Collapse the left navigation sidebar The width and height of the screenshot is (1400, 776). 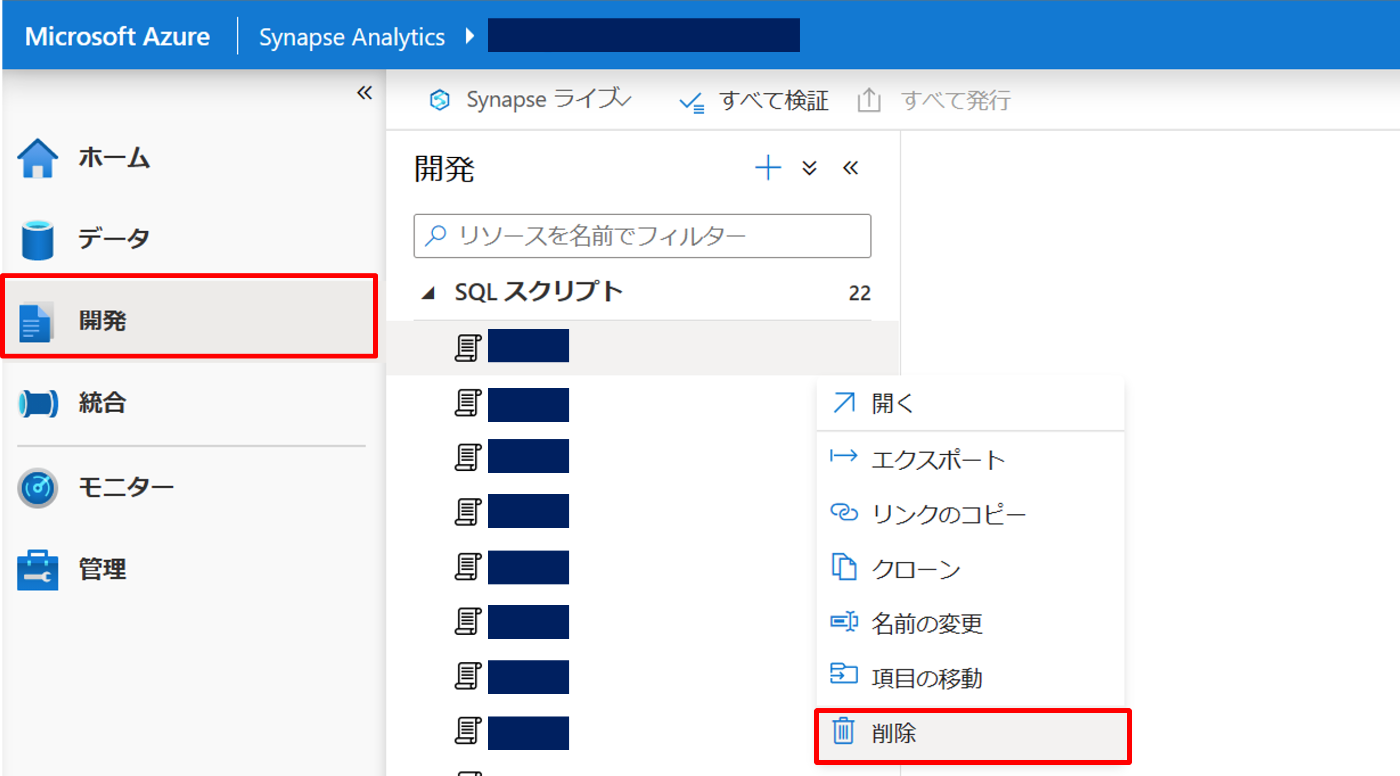[x=364, y=93]
